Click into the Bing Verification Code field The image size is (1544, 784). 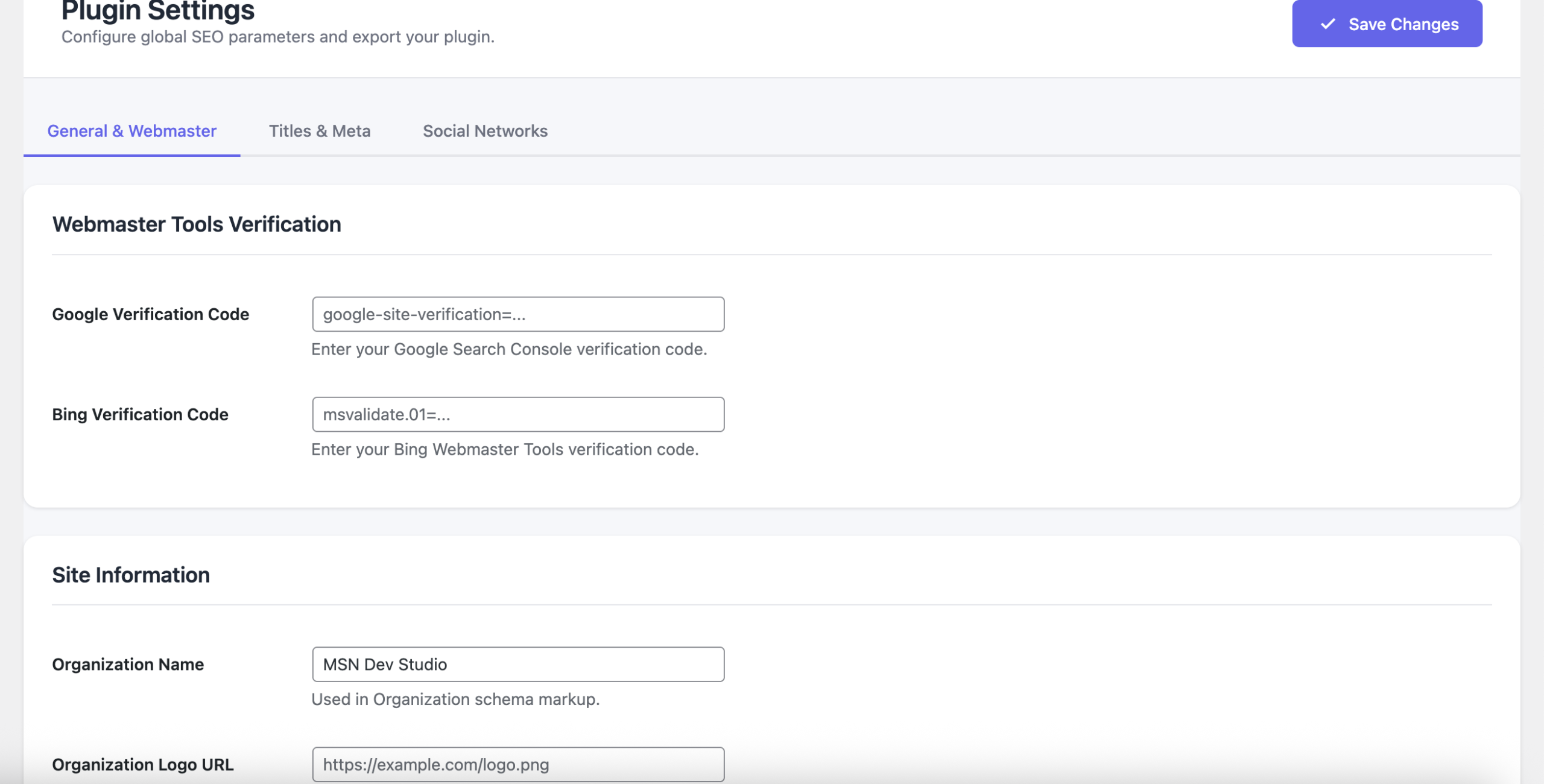click(517, 414)
